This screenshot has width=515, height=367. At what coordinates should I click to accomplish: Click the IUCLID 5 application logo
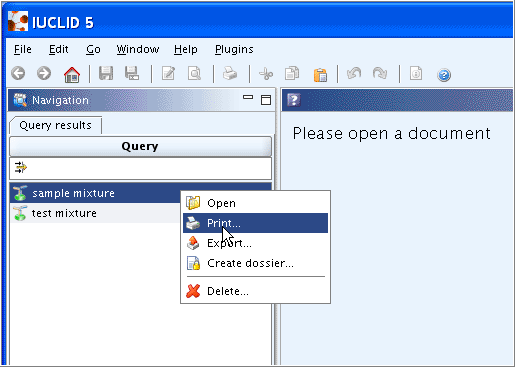click(18, 21)
